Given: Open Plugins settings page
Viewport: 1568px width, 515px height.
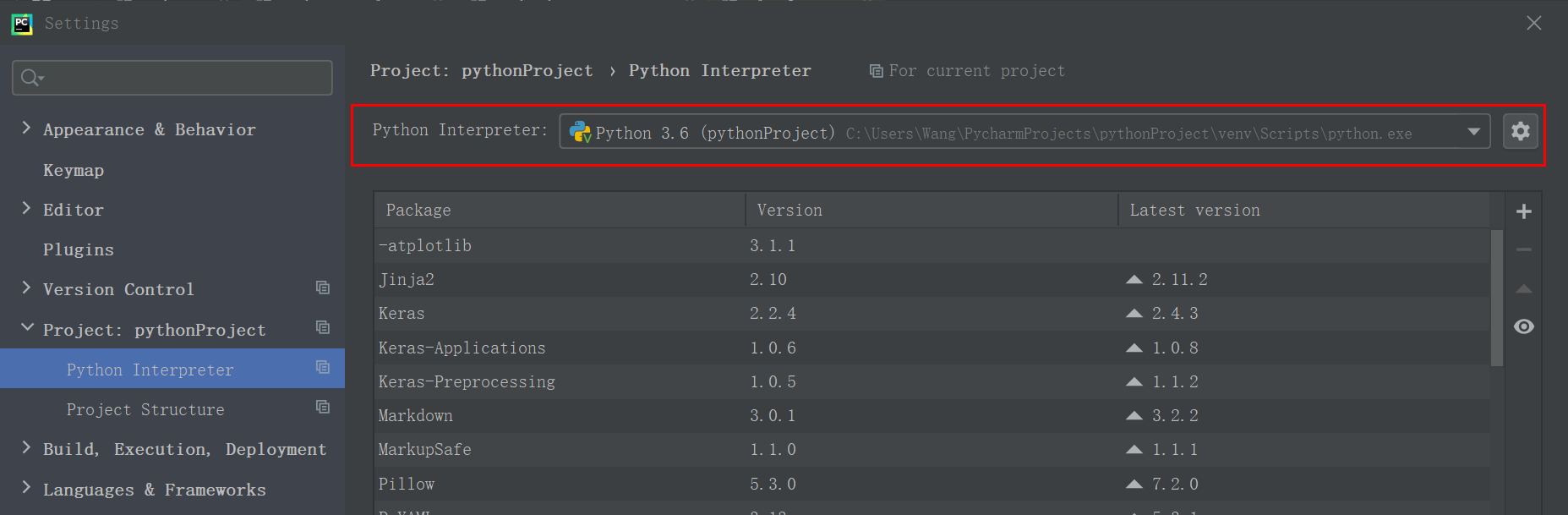Looking at the screenshot, I should click(79, 249).
